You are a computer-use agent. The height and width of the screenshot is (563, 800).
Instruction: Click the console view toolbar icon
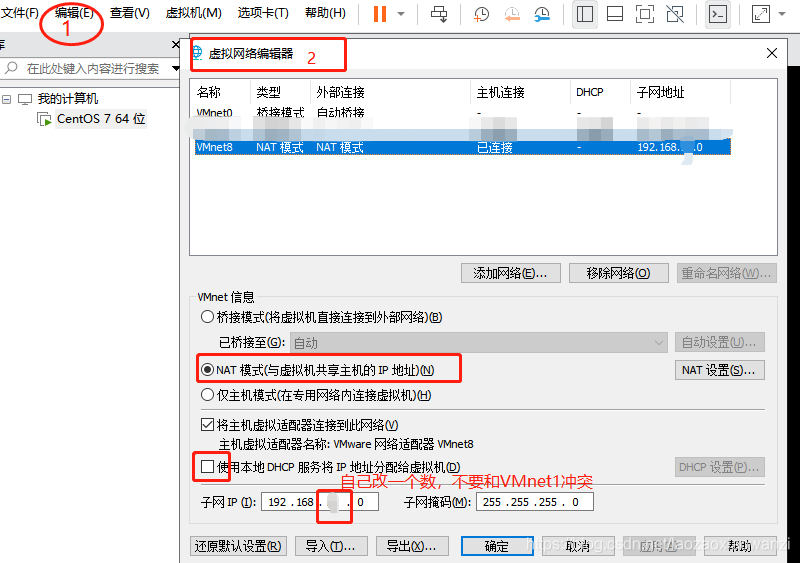point(718,14)
